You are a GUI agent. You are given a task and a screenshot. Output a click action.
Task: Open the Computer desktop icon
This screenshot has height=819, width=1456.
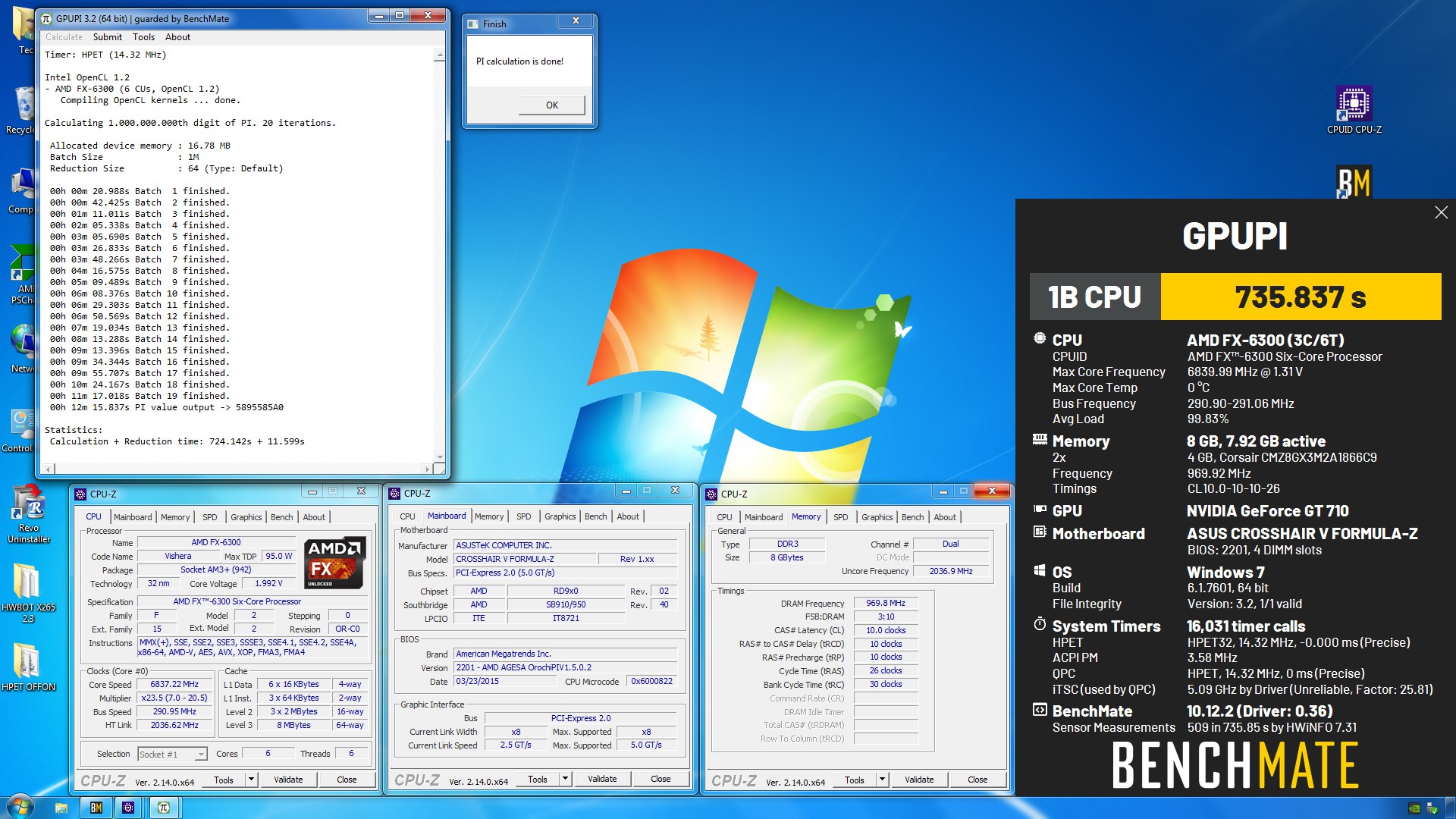[x=21, y=190]
